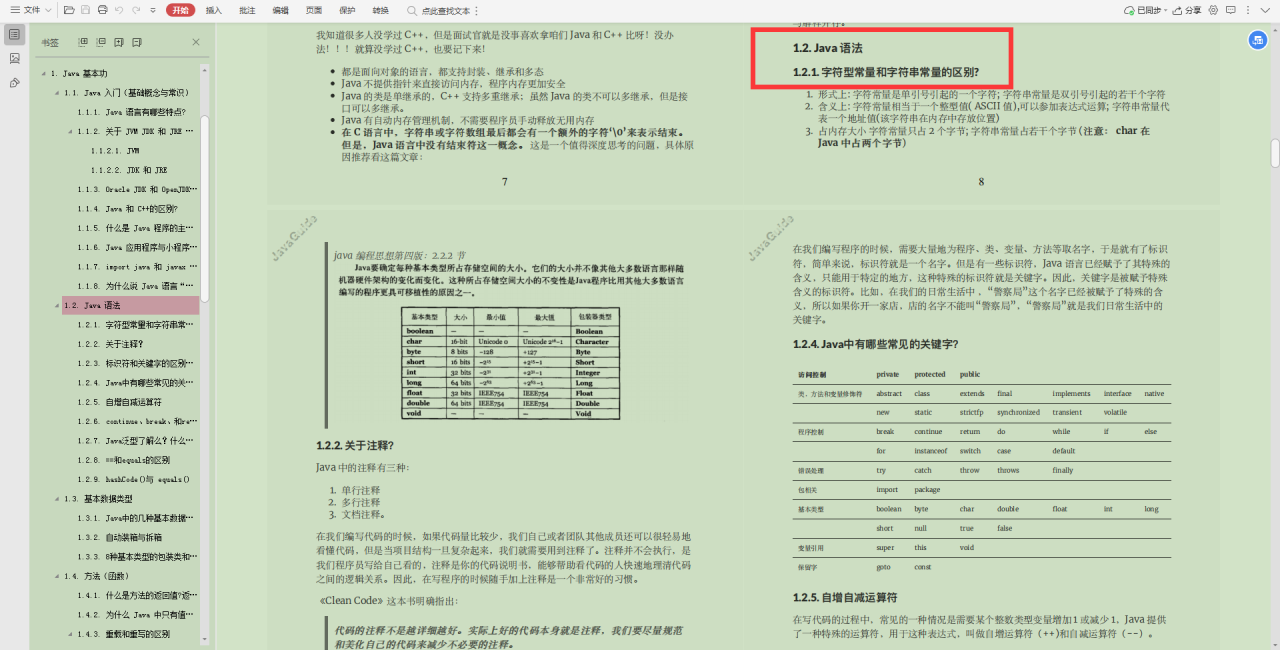Screen dimensions: 1280x650
Task: Click the comment bubble icon in title bar
Action: (x=1231, y=10)
